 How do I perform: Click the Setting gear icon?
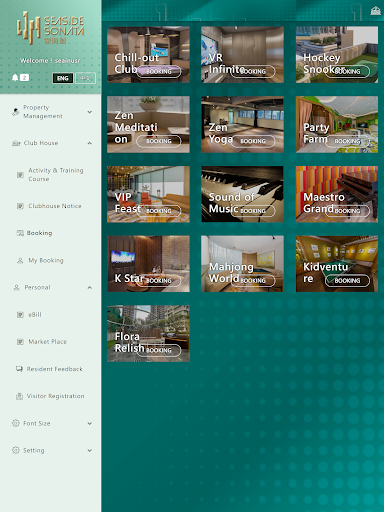(16, 450)
